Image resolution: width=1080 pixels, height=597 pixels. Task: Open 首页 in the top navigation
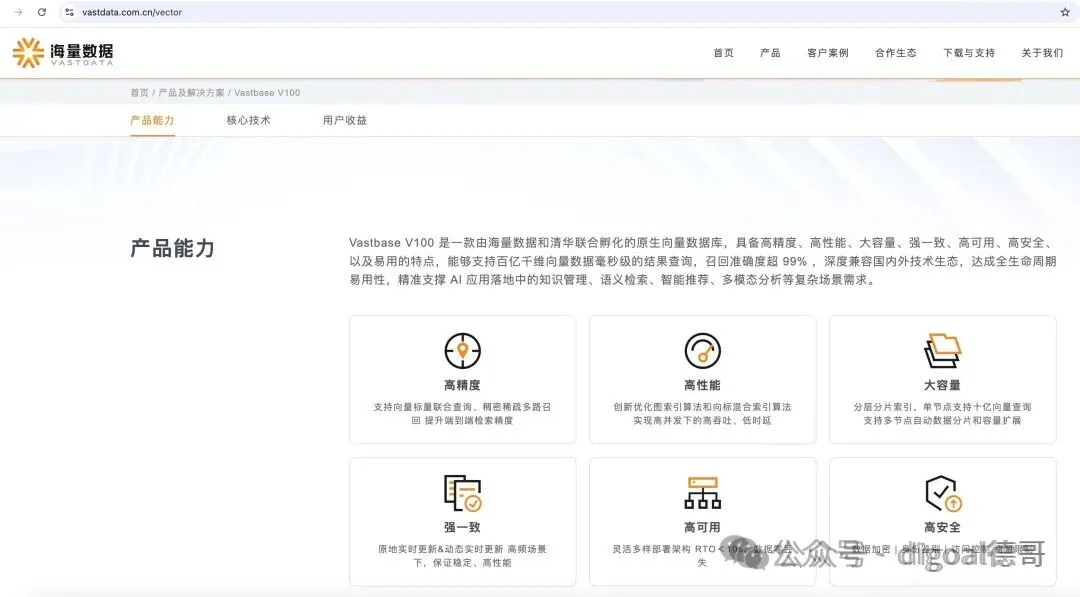click(x=723, y=53)
